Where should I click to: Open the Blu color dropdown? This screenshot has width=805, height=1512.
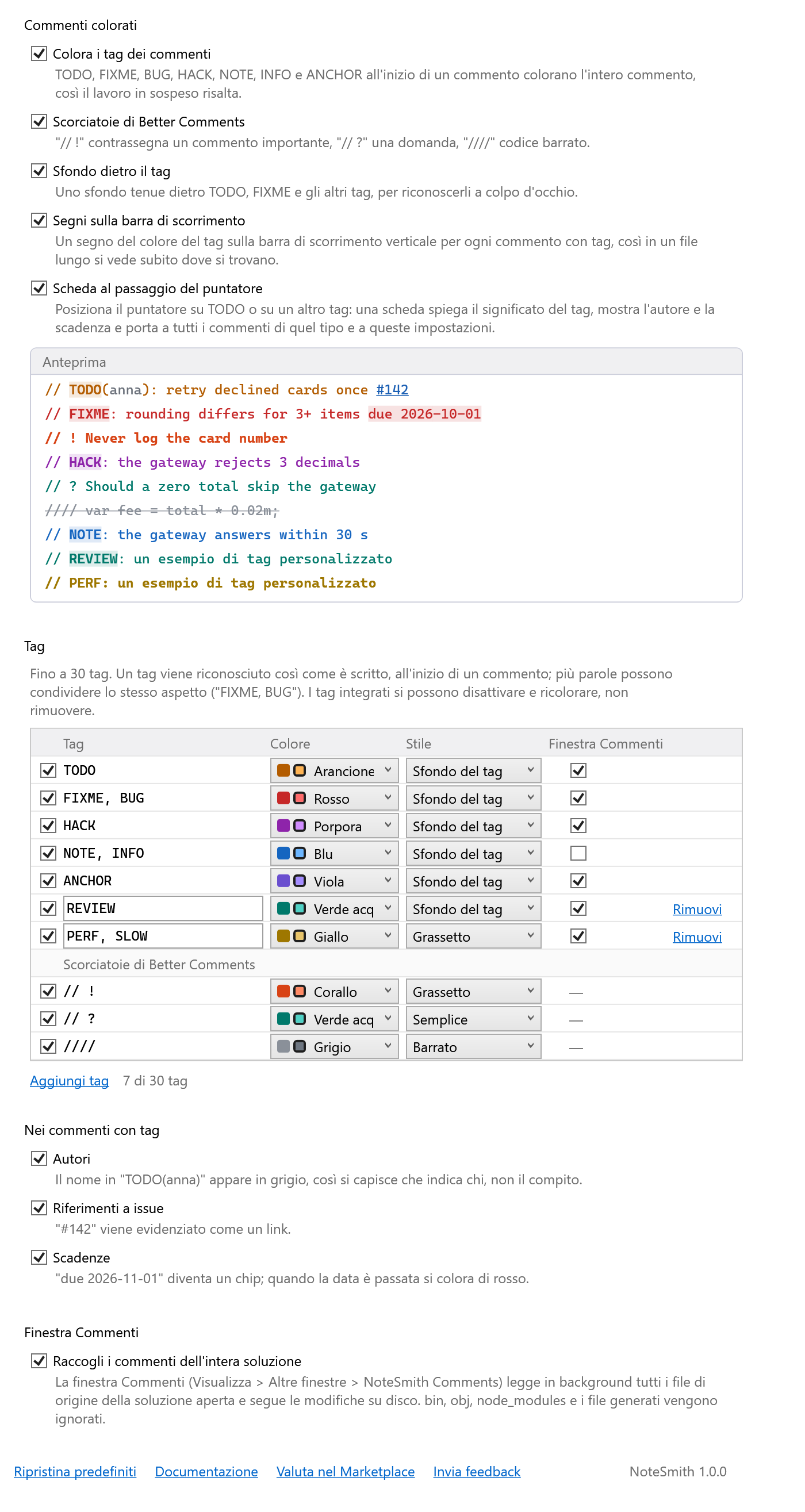click(334, 853)
